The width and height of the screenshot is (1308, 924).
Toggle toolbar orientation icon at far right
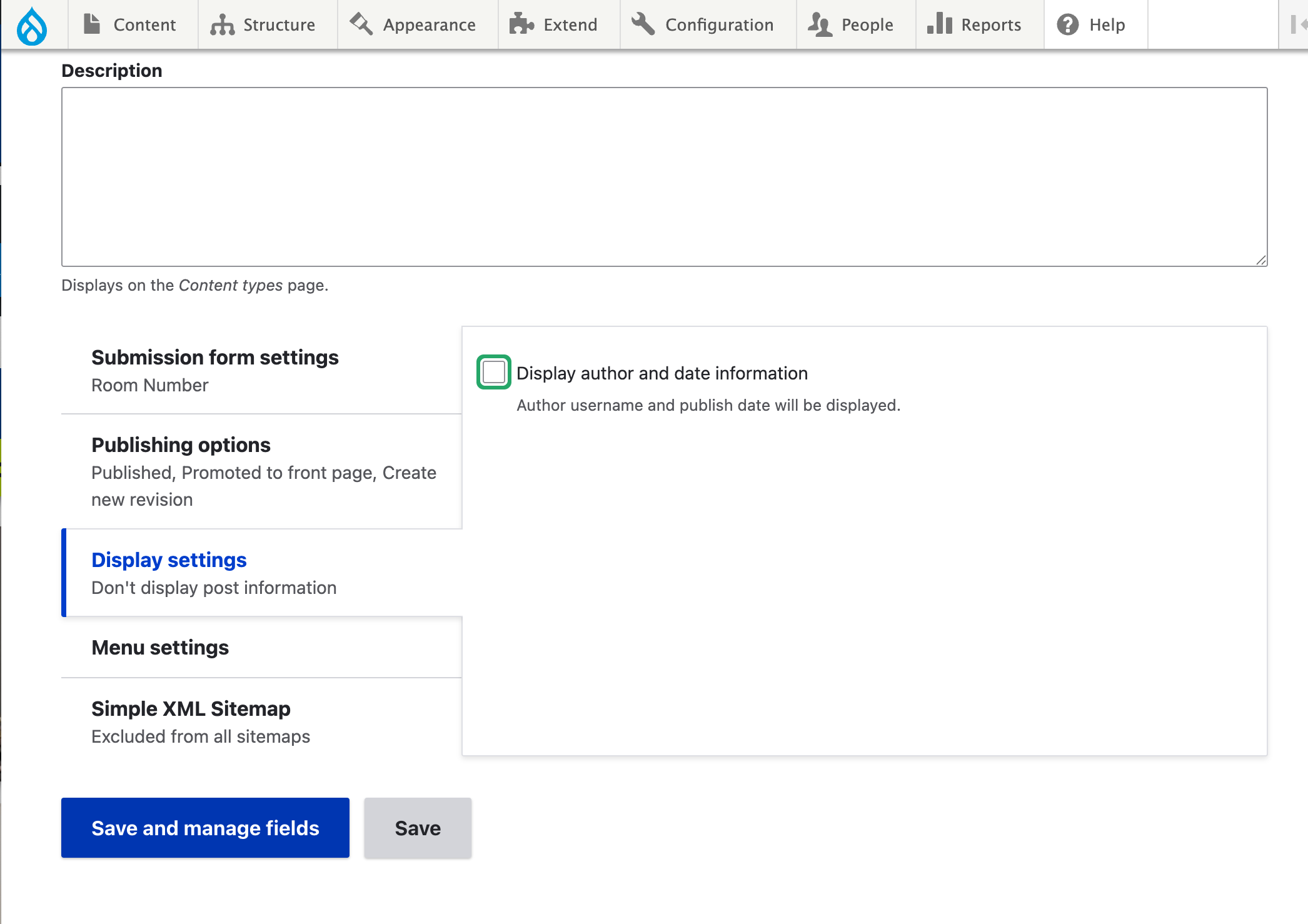pos(1298,24)
